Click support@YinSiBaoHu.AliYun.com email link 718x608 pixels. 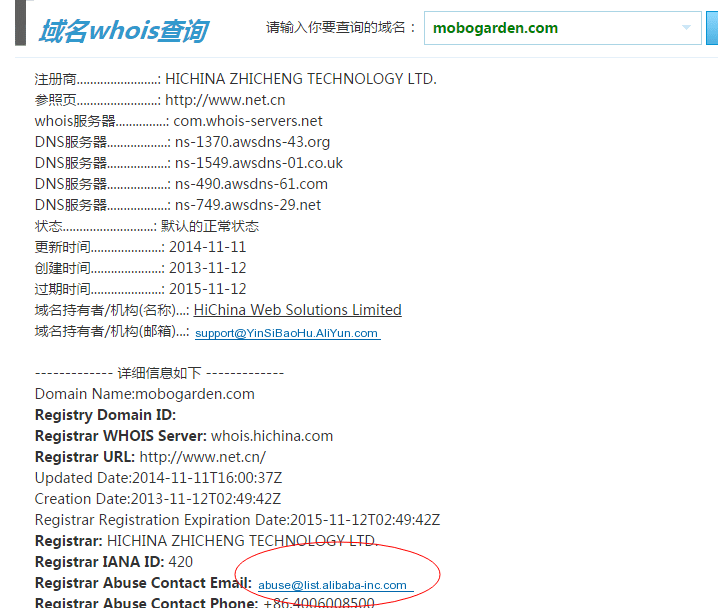coord(288,333)
